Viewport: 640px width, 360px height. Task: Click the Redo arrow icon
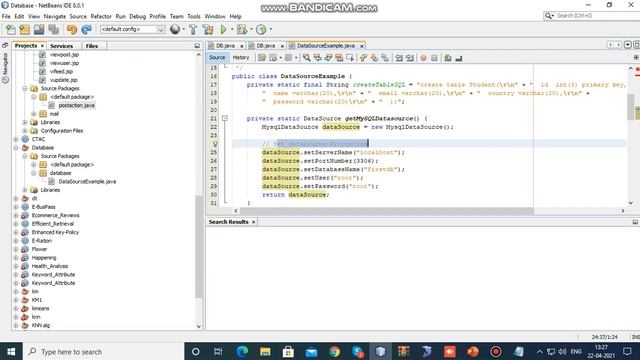pyautogui.click(x=86, y=29)
